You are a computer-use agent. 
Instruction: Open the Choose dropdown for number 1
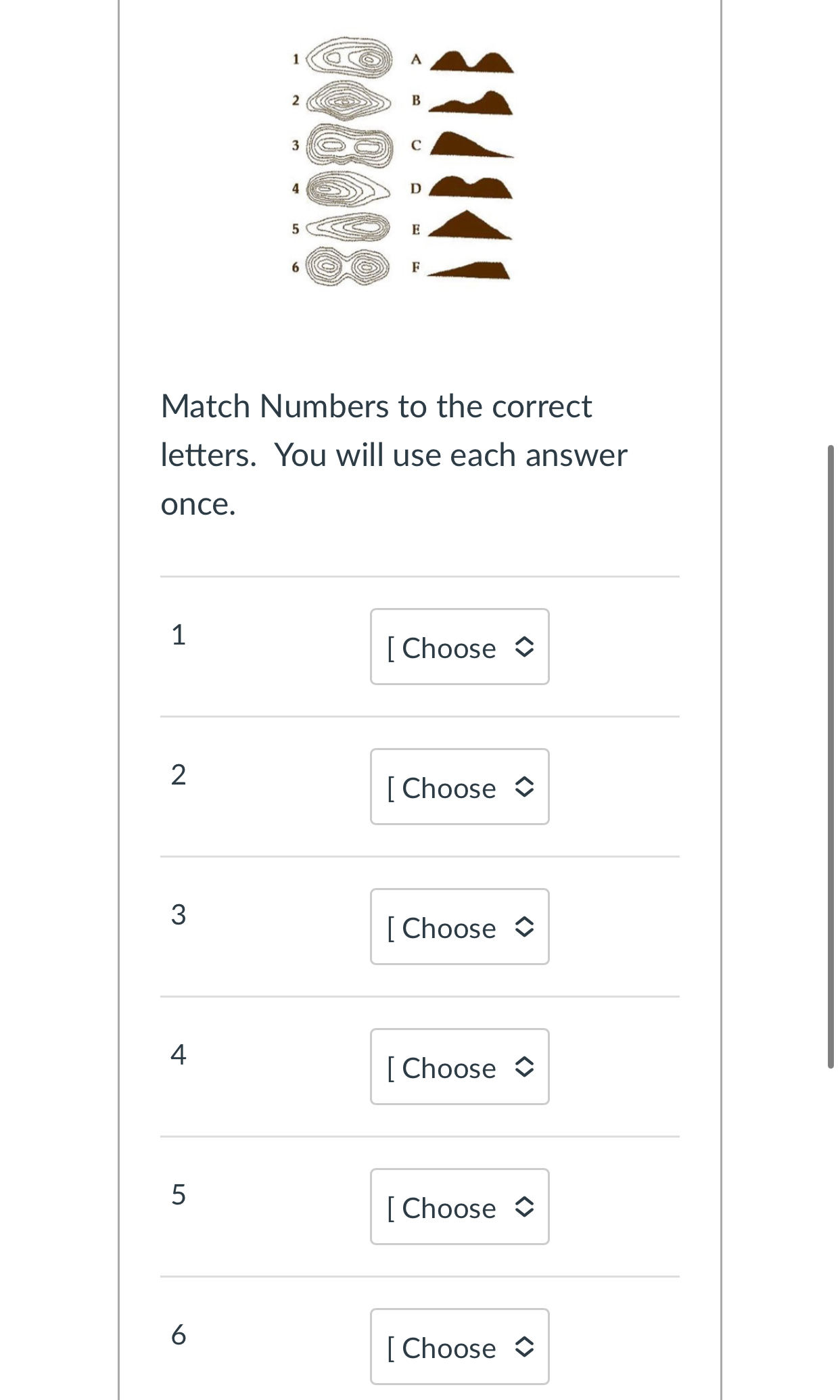coord(460,647)
